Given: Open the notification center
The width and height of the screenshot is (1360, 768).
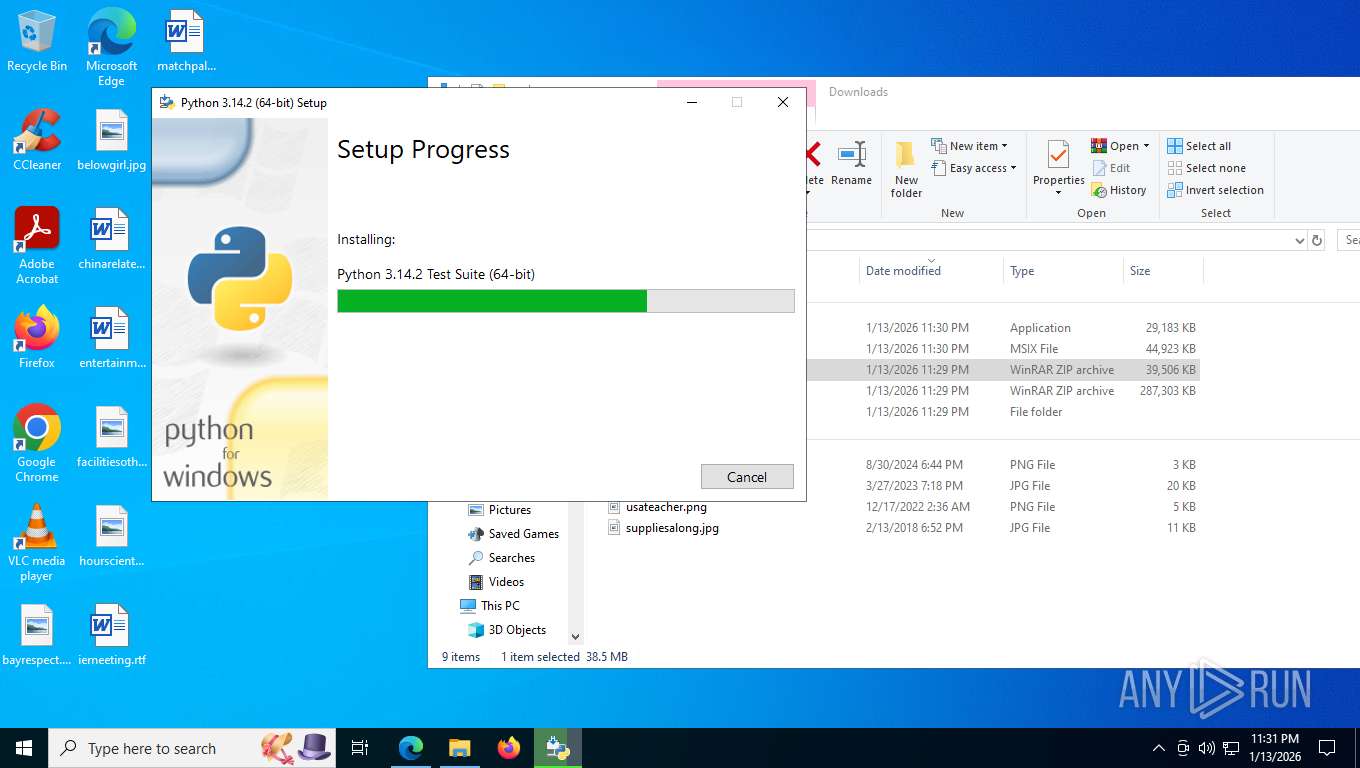Looking at the screenshot, I should (x=1327, y=748).
